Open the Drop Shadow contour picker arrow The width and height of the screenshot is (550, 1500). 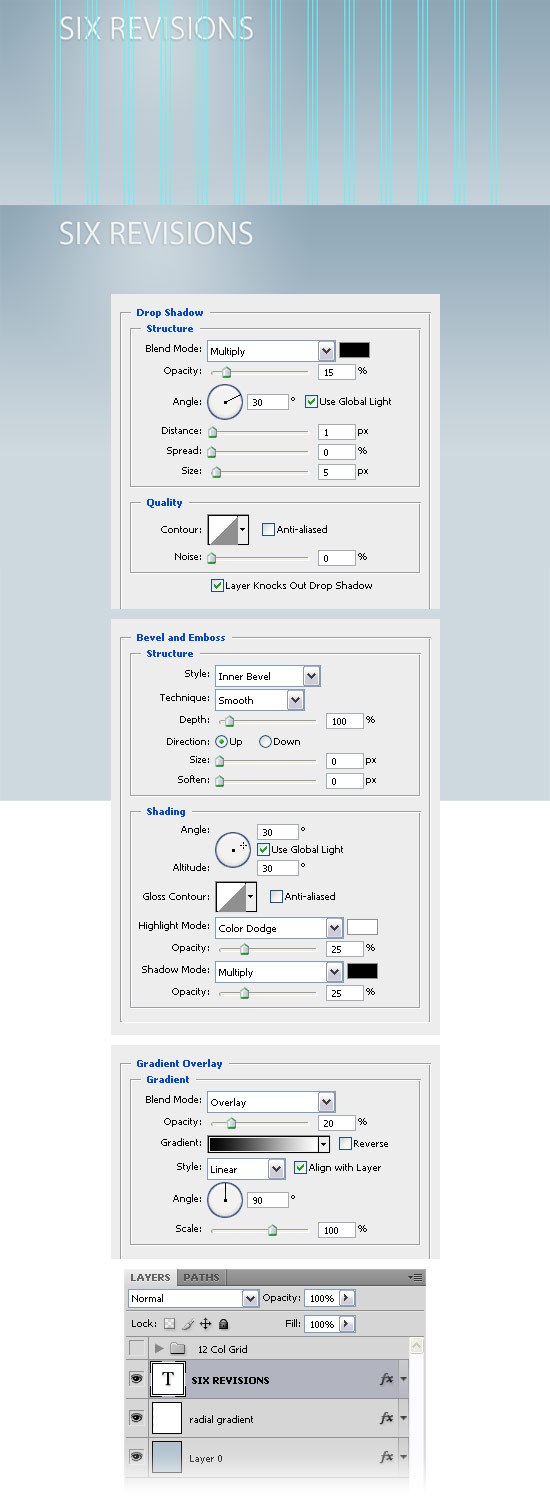point(242,529)
